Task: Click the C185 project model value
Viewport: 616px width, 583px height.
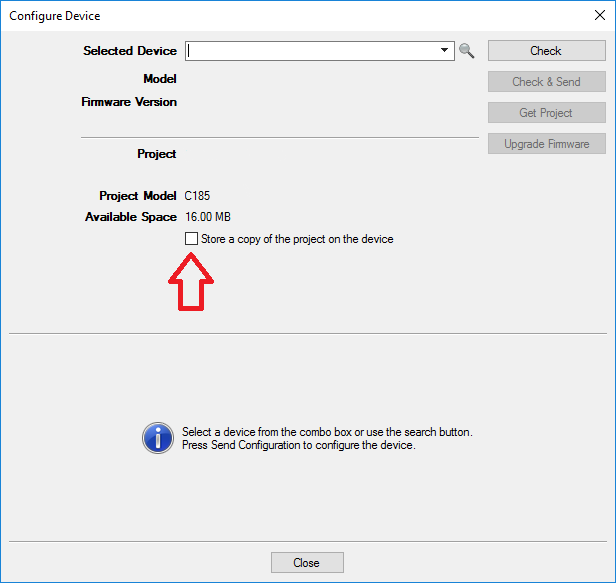Action: [198, 196]
